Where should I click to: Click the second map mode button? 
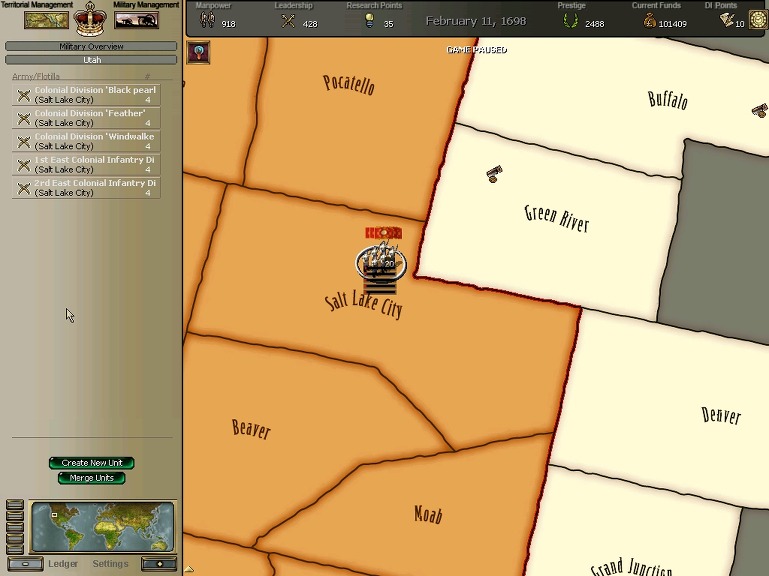15,516
